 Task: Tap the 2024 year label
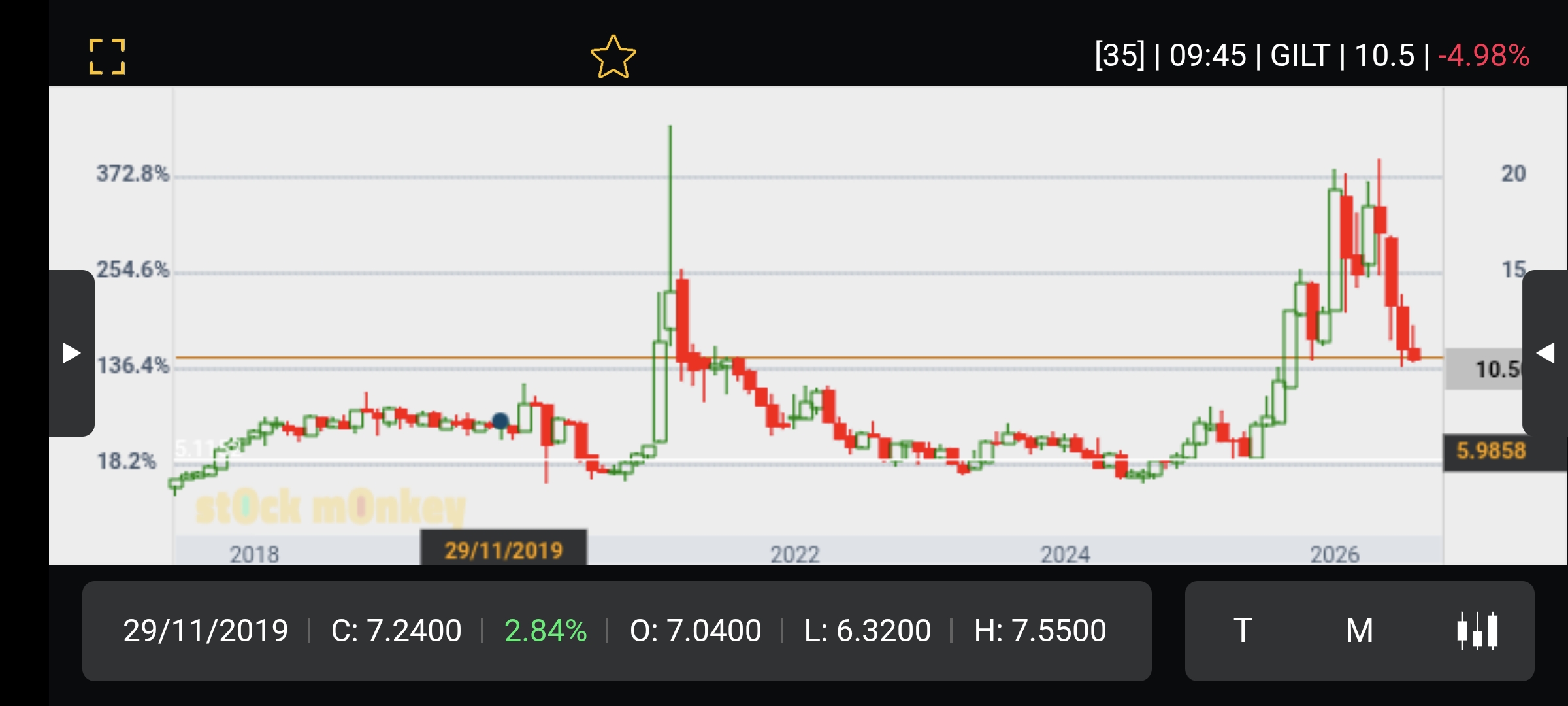[x=1065, y=554]
